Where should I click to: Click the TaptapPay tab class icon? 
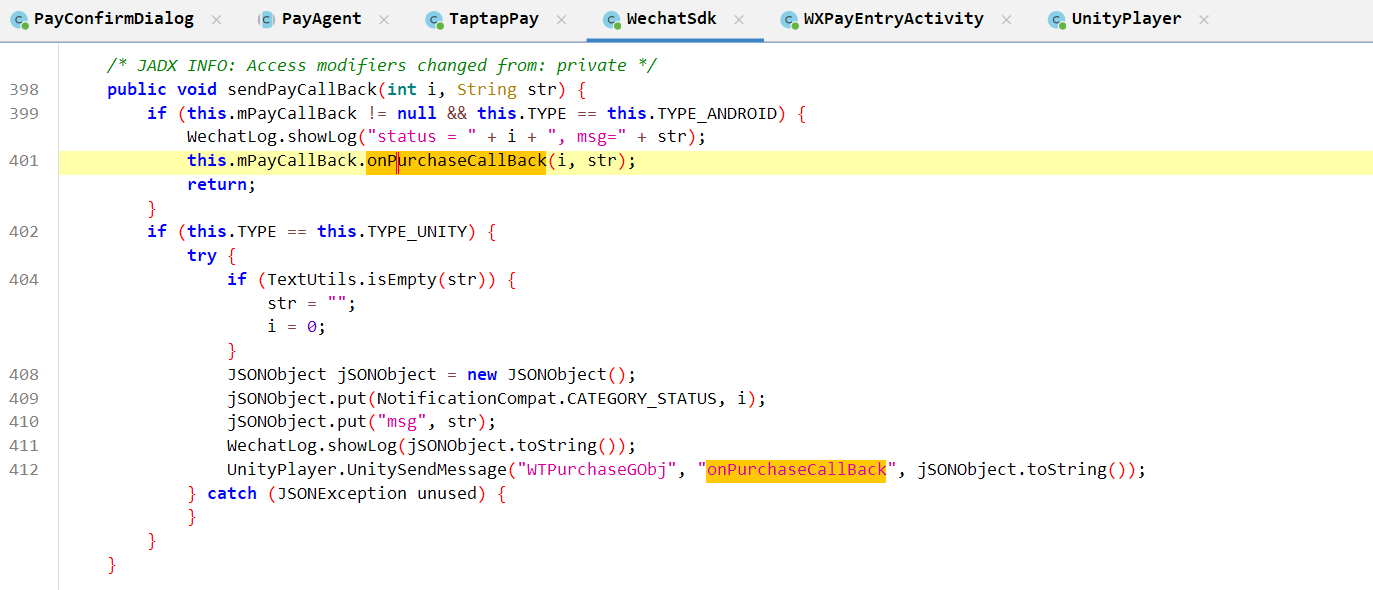pos(434,19)
